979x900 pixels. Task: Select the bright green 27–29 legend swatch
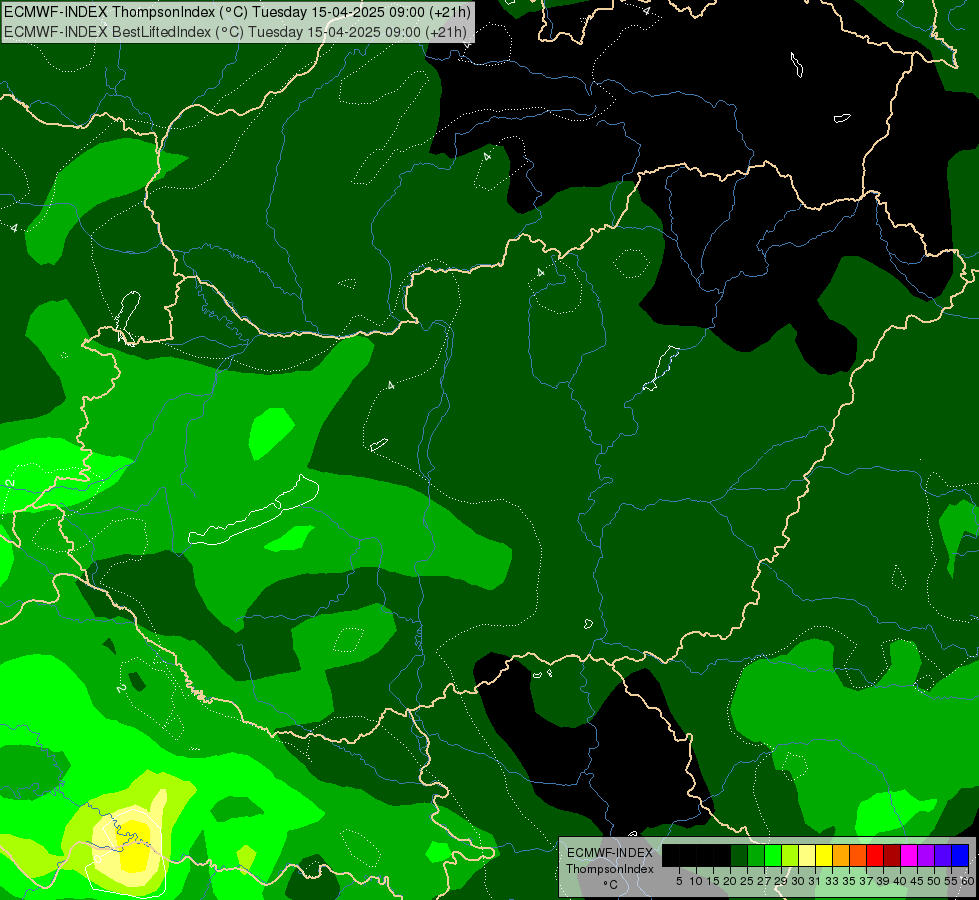(x=773, y=855)
